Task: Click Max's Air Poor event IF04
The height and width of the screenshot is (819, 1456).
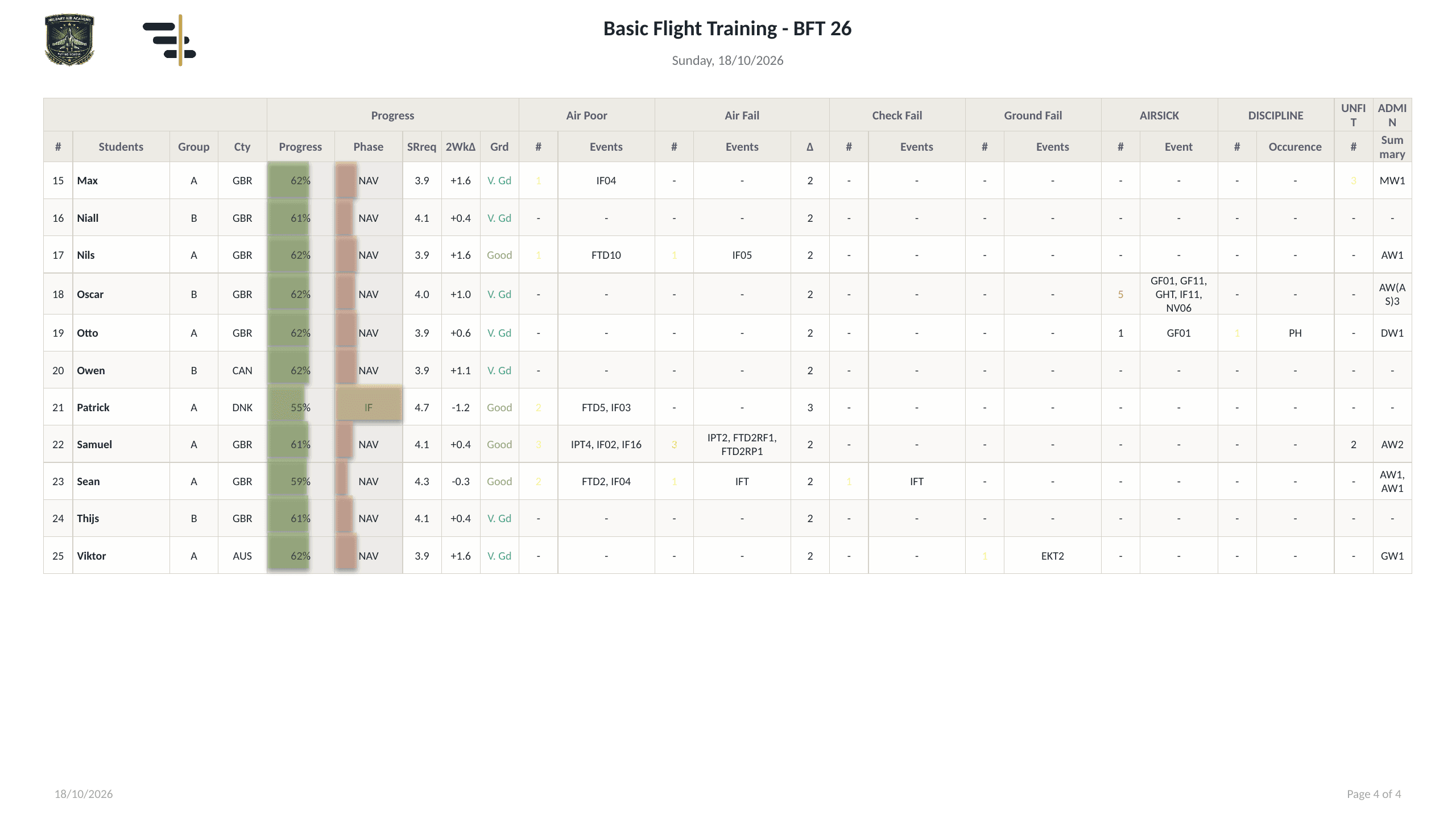Action: 606,181
